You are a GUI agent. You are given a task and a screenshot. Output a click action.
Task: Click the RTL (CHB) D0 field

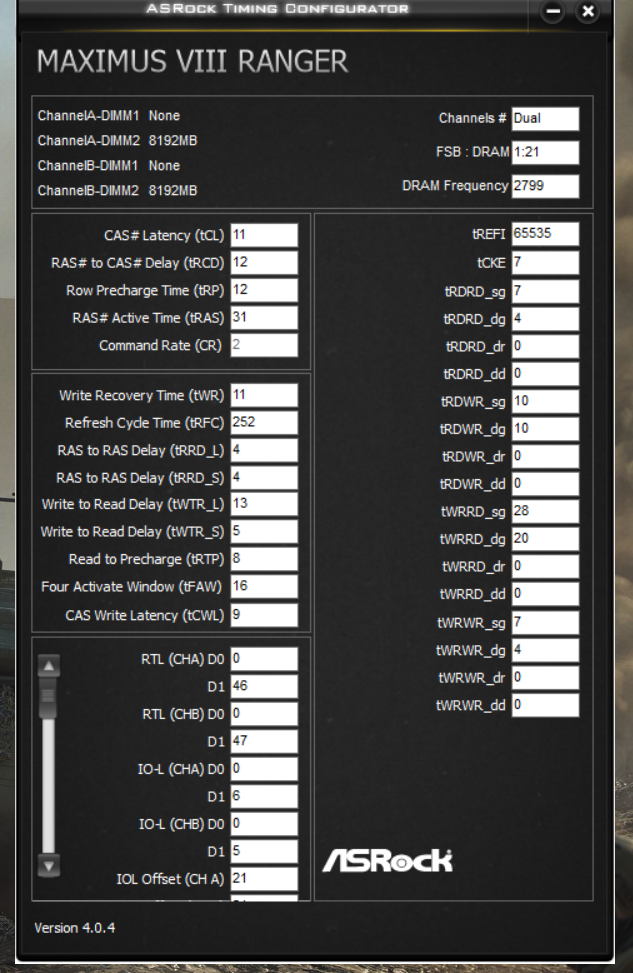264,714
